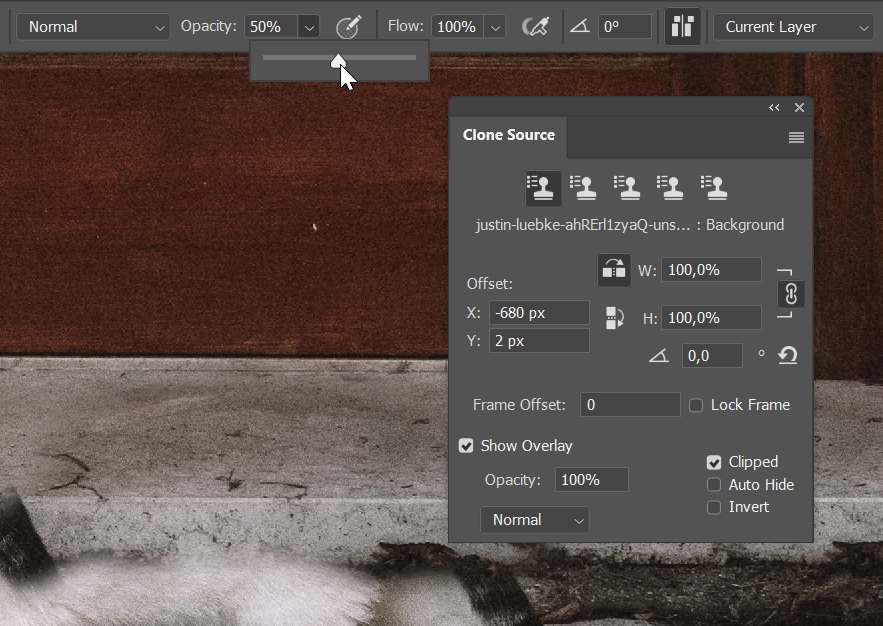The height and width of the screenshot is (626, 883).
Task: Expand the Flow percentage dropdown arrow
Action: 495,27
